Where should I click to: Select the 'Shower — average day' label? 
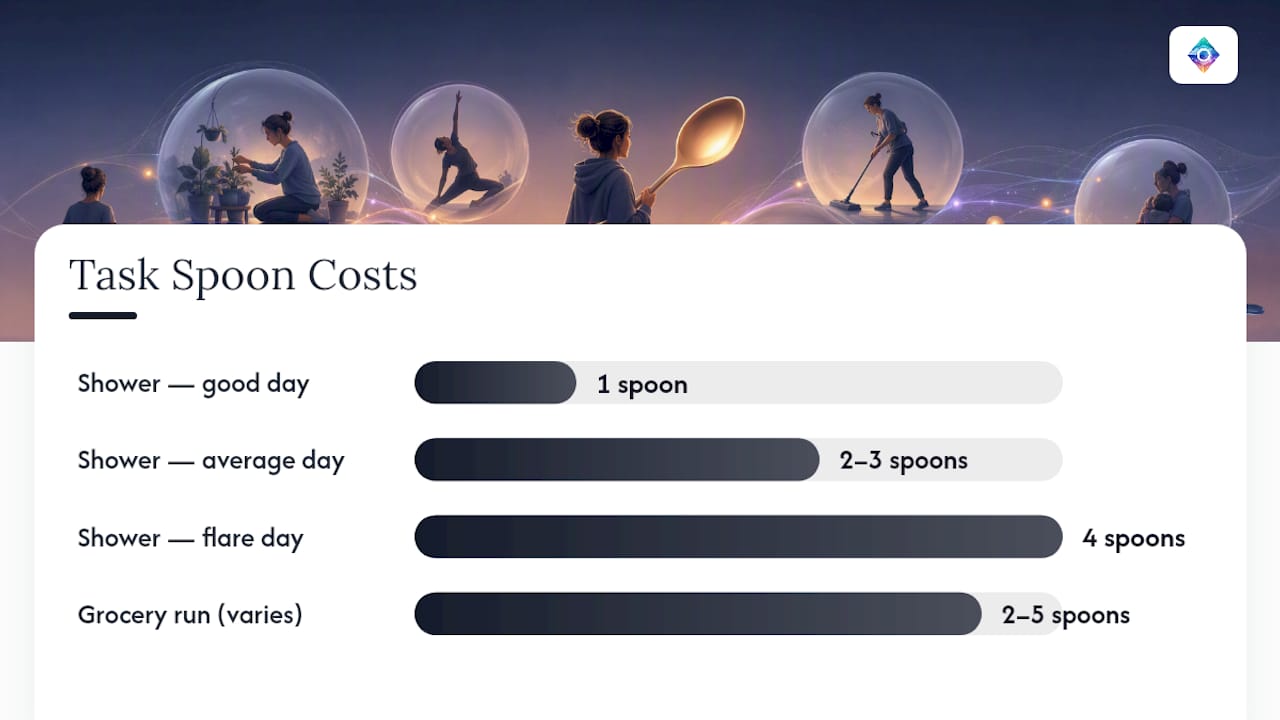click(211, 461)
